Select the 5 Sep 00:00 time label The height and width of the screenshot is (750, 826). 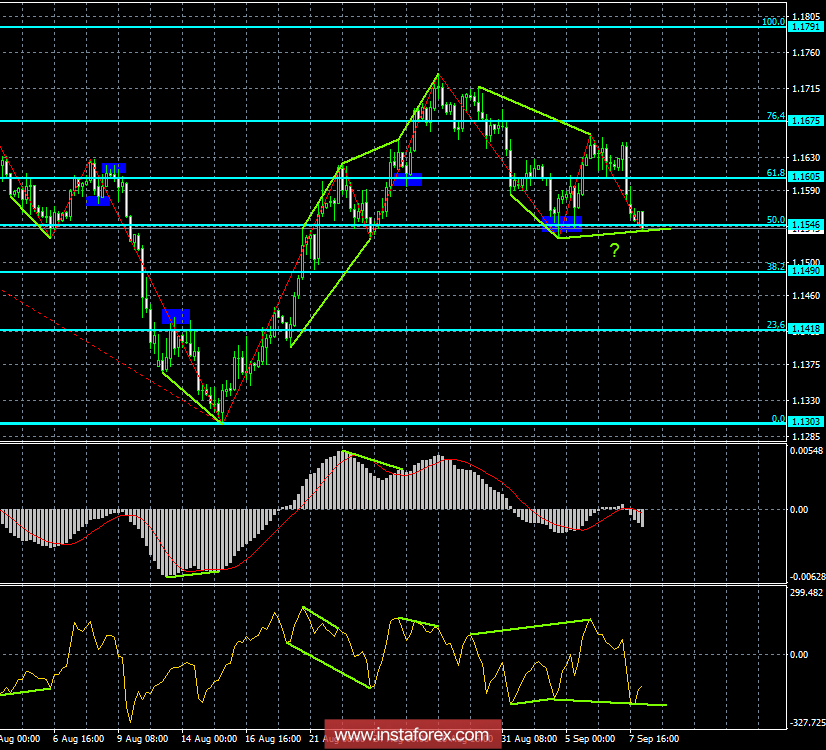pos(589,740)
